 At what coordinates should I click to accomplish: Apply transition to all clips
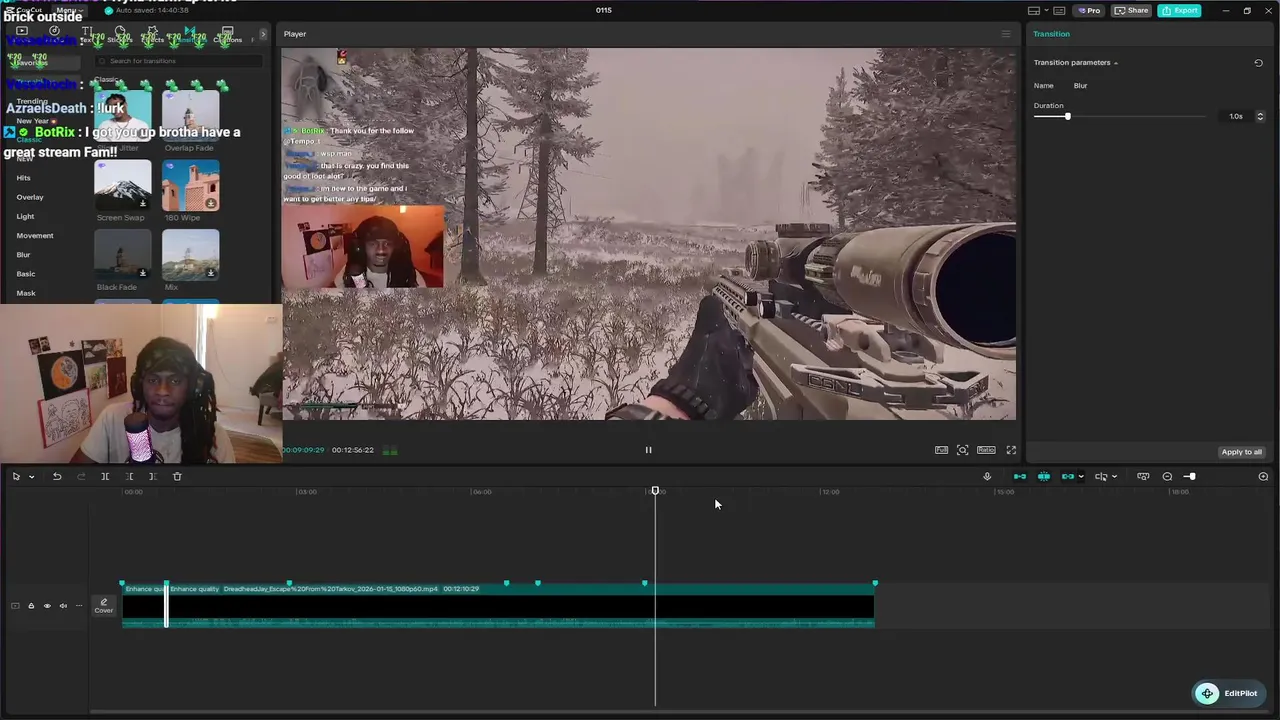pyautogui.click(x=1241, y=452)
